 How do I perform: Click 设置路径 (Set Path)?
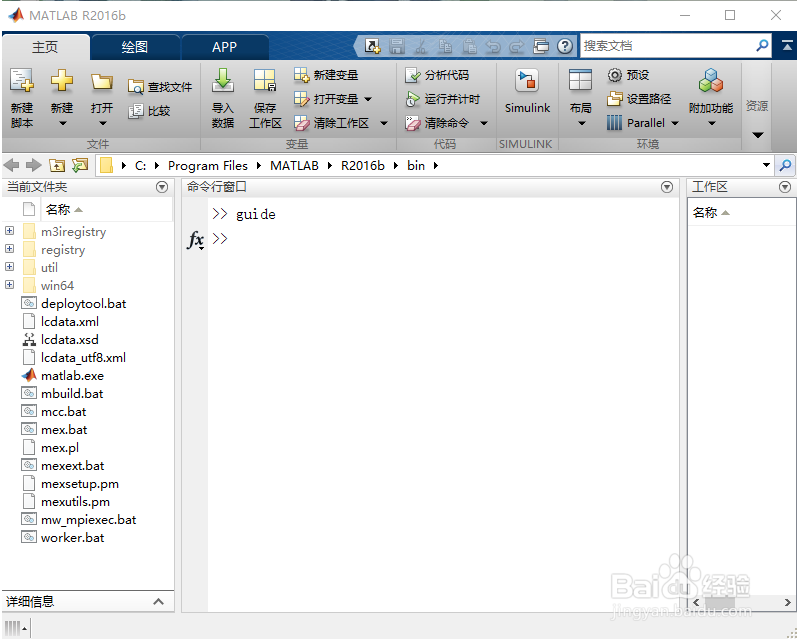639,99
